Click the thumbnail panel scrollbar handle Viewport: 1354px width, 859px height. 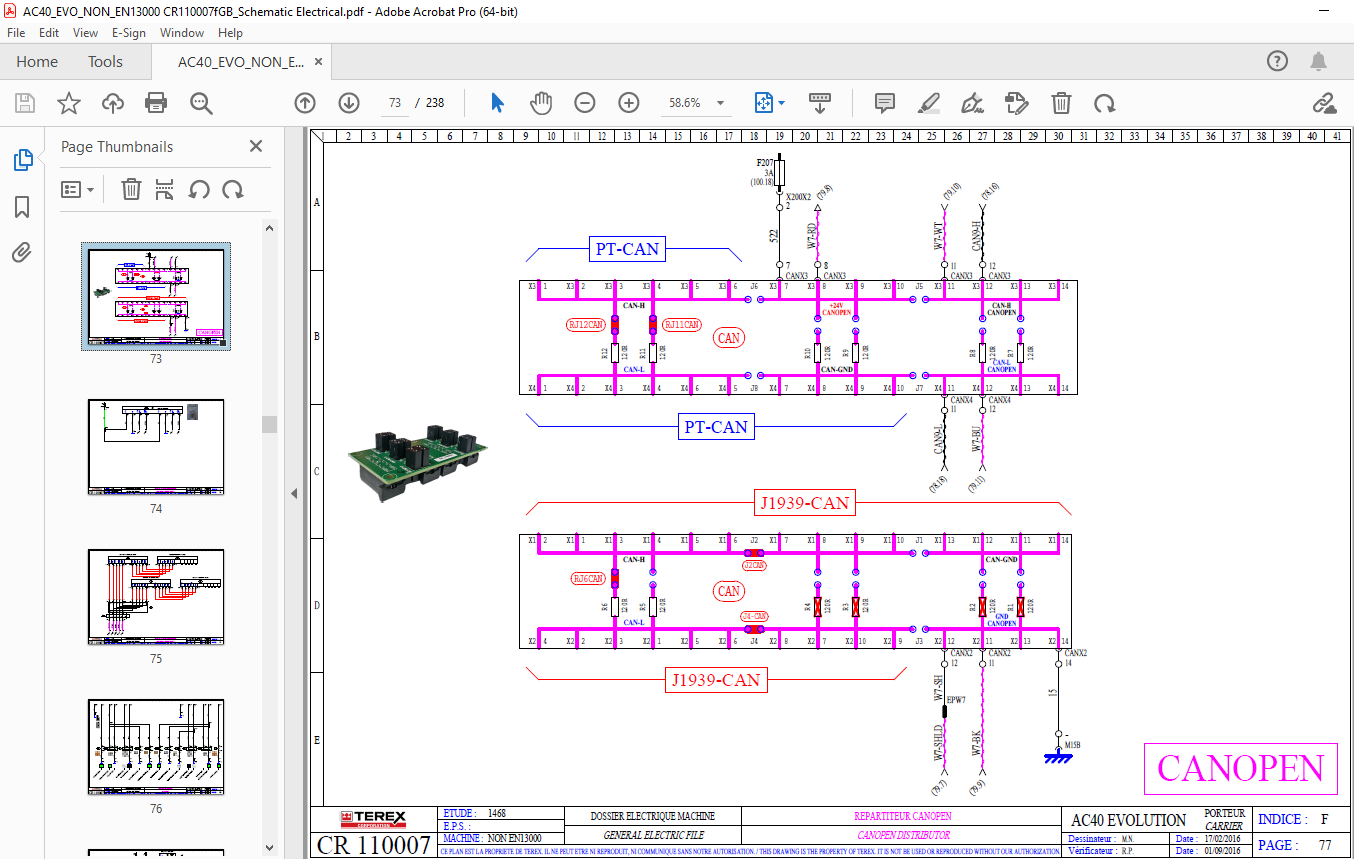tap(269, 425)
